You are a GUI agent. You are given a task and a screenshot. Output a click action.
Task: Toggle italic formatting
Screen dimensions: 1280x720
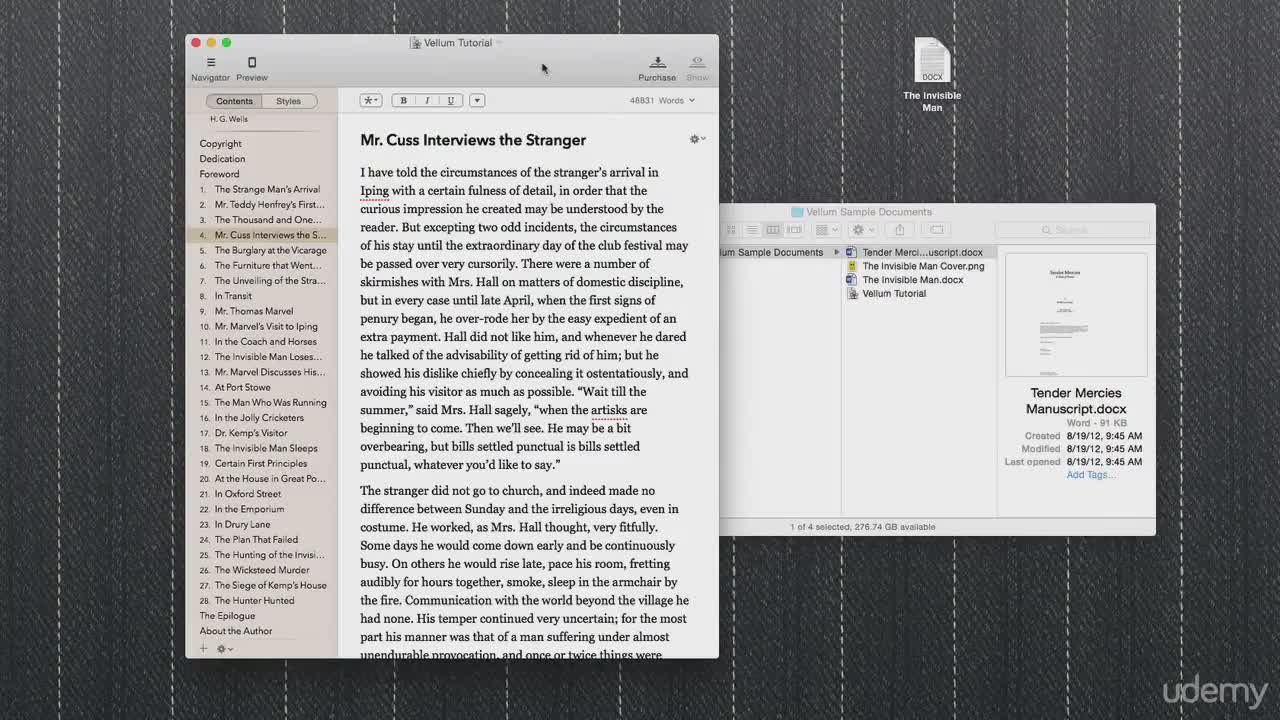427,100
